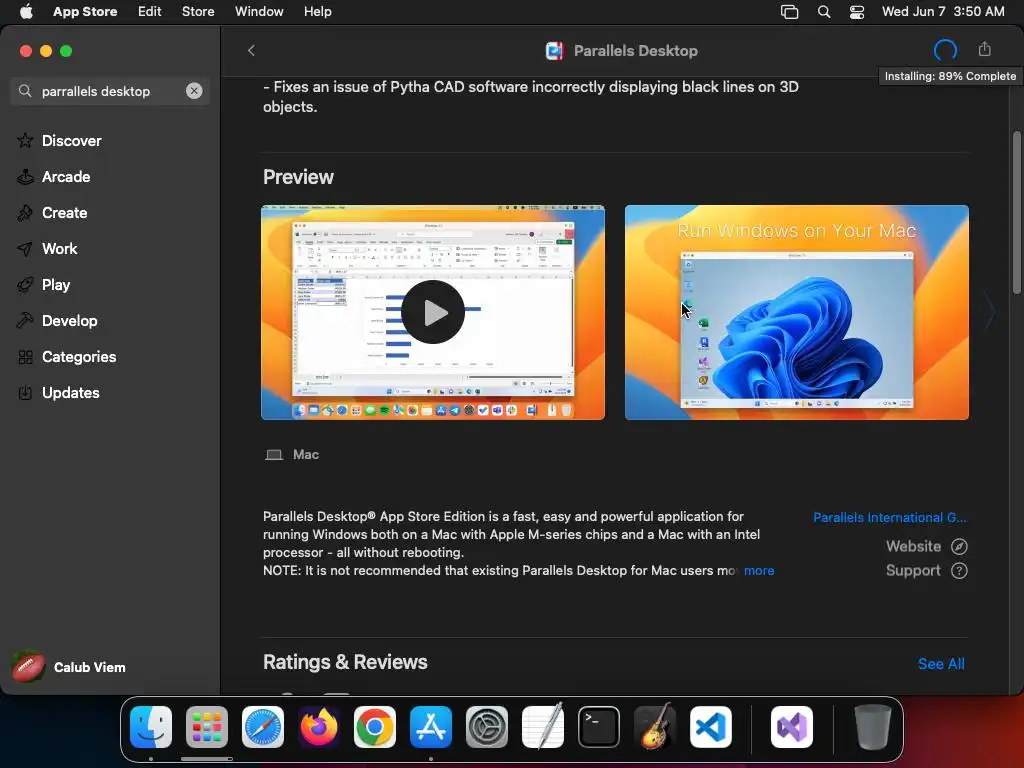Open the App Store menu
1024x768 pixels.
(x=85, y=12)
